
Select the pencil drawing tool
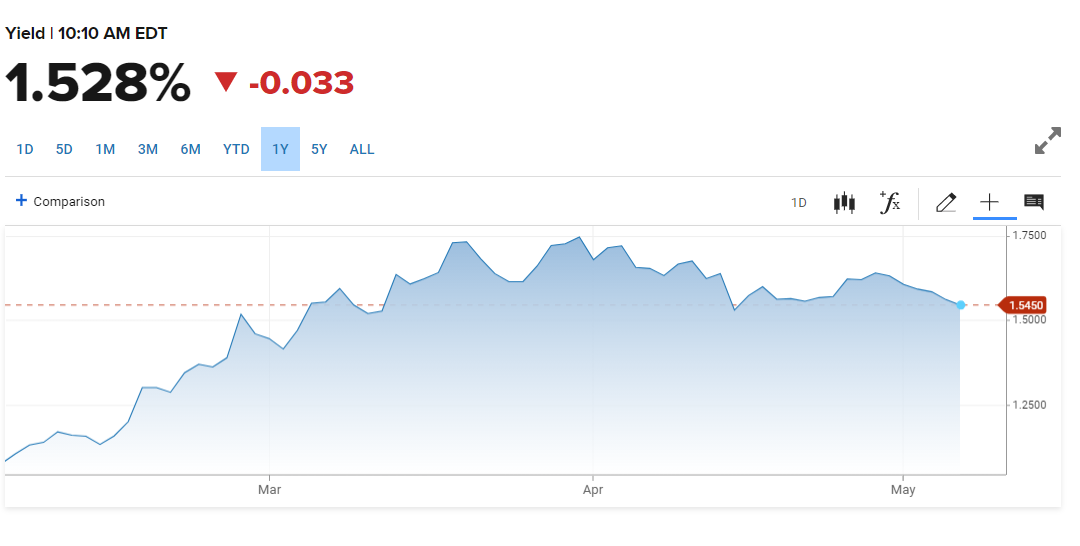(x=945, y=202)
